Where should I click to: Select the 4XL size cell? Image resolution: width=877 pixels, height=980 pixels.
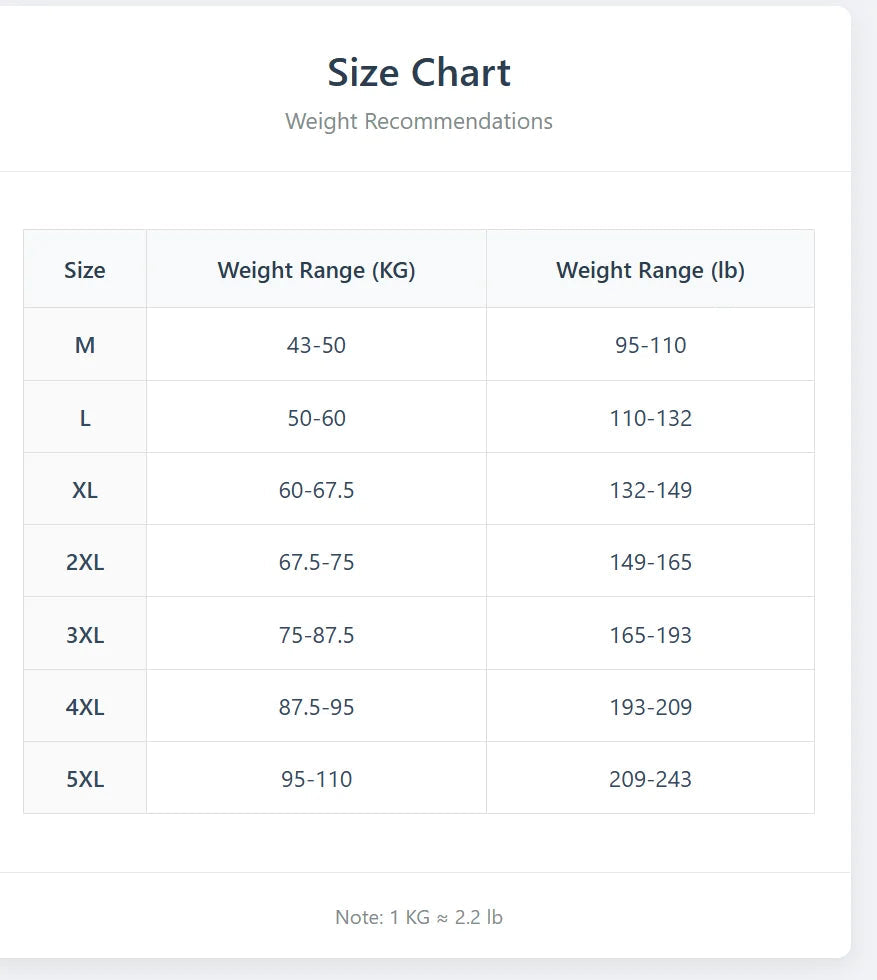tap(85, 707)
